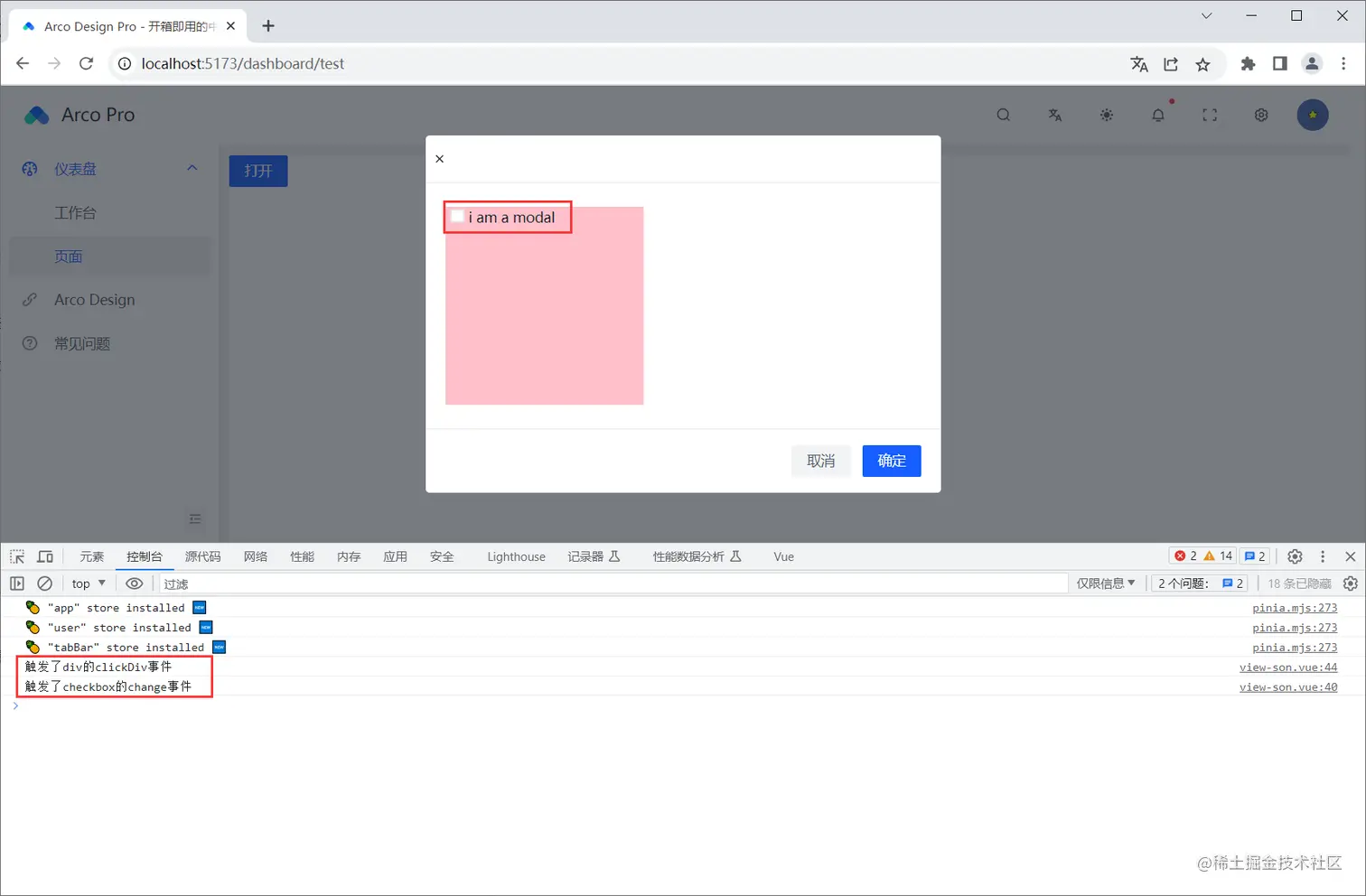Open the 记录器 tab
1366x896 pixels.
(594, 556)
